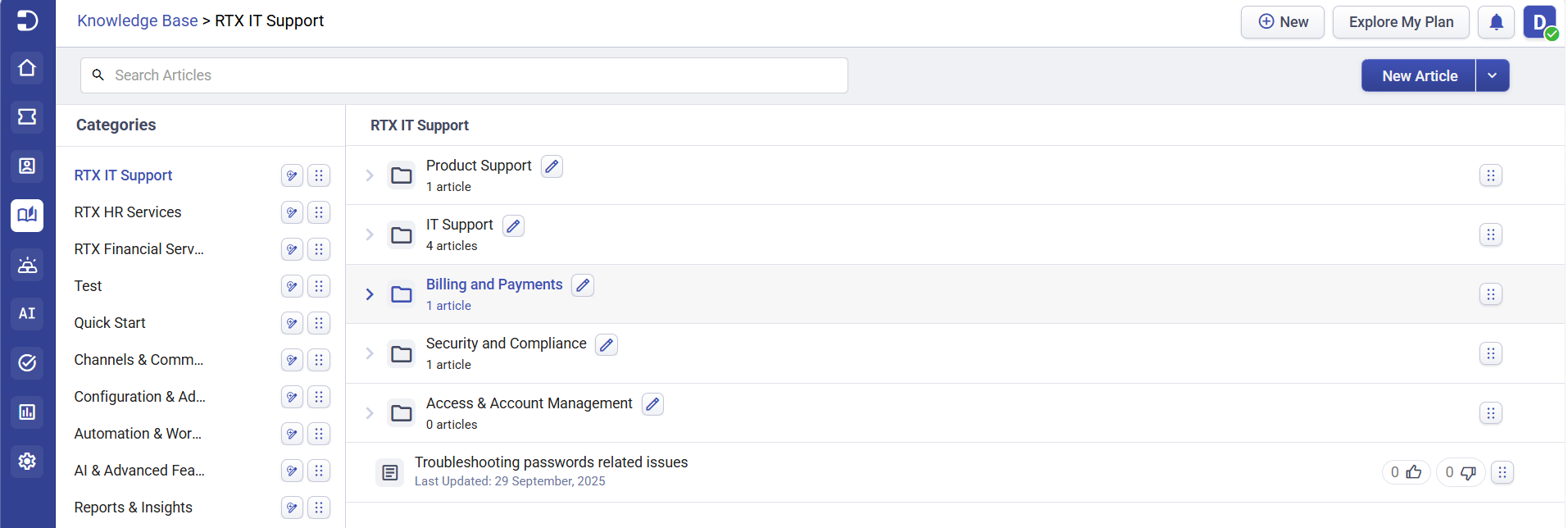Open drag-handle menu for Security and Compliance folder
This screenshot has width=1568, height=528.
[x=1491, y=353]
